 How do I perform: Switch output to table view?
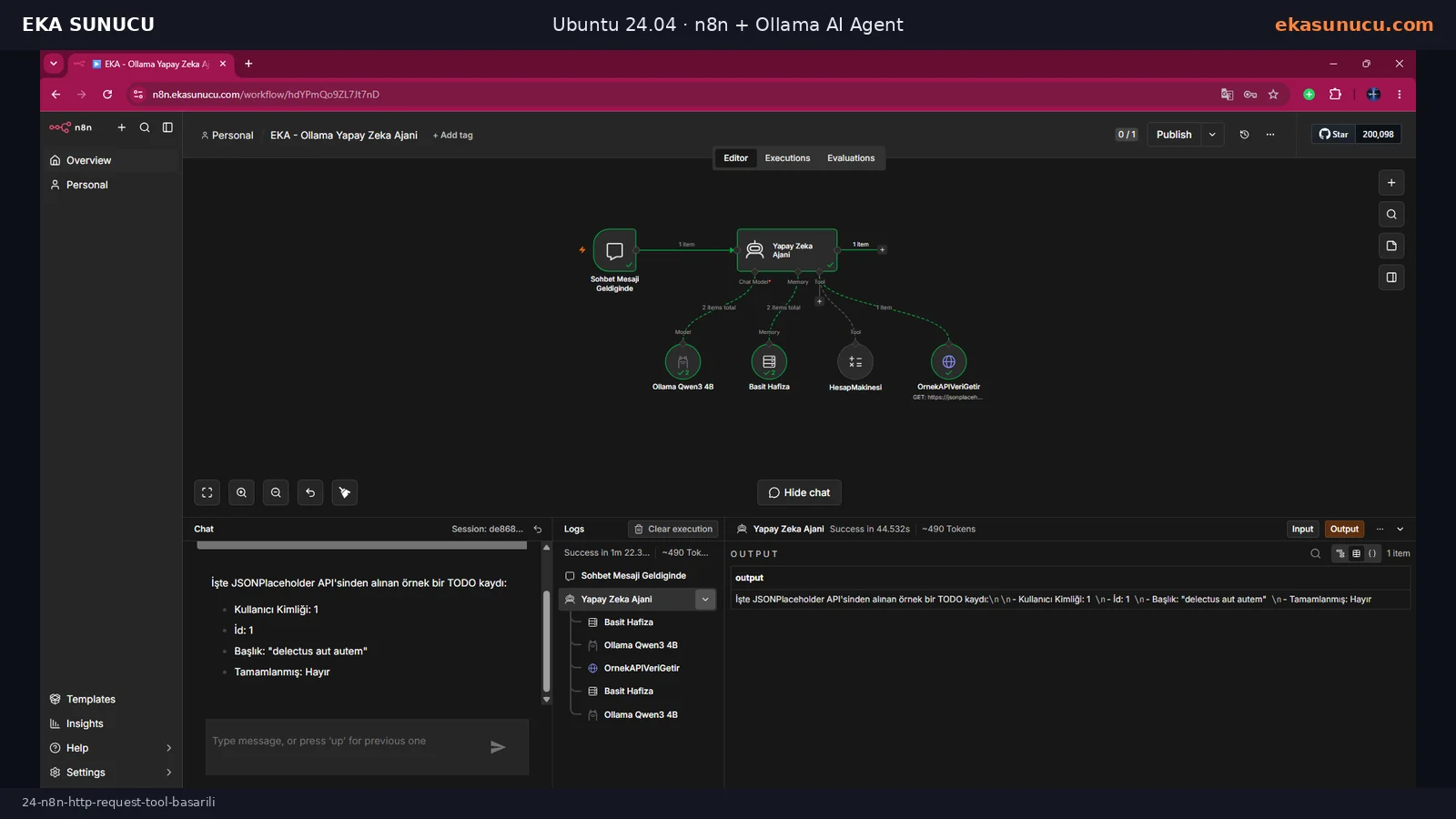click(1356, 553)
